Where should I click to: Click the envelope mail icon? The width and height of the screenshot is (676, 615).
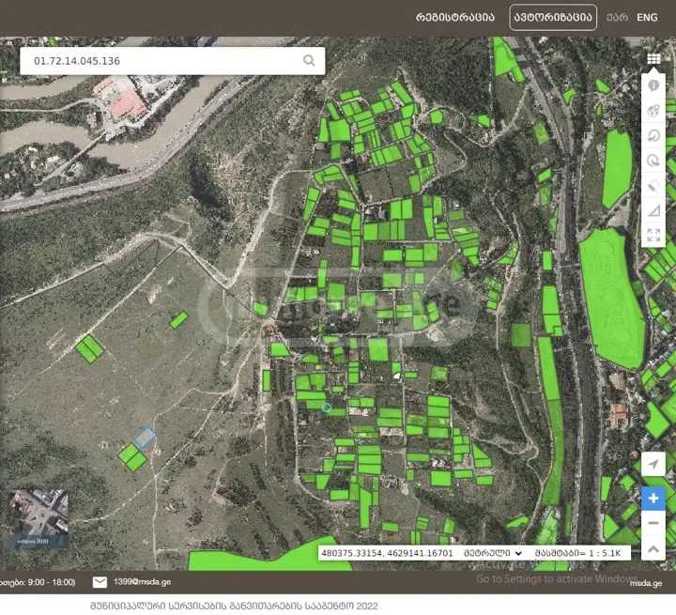coord(100,582)
